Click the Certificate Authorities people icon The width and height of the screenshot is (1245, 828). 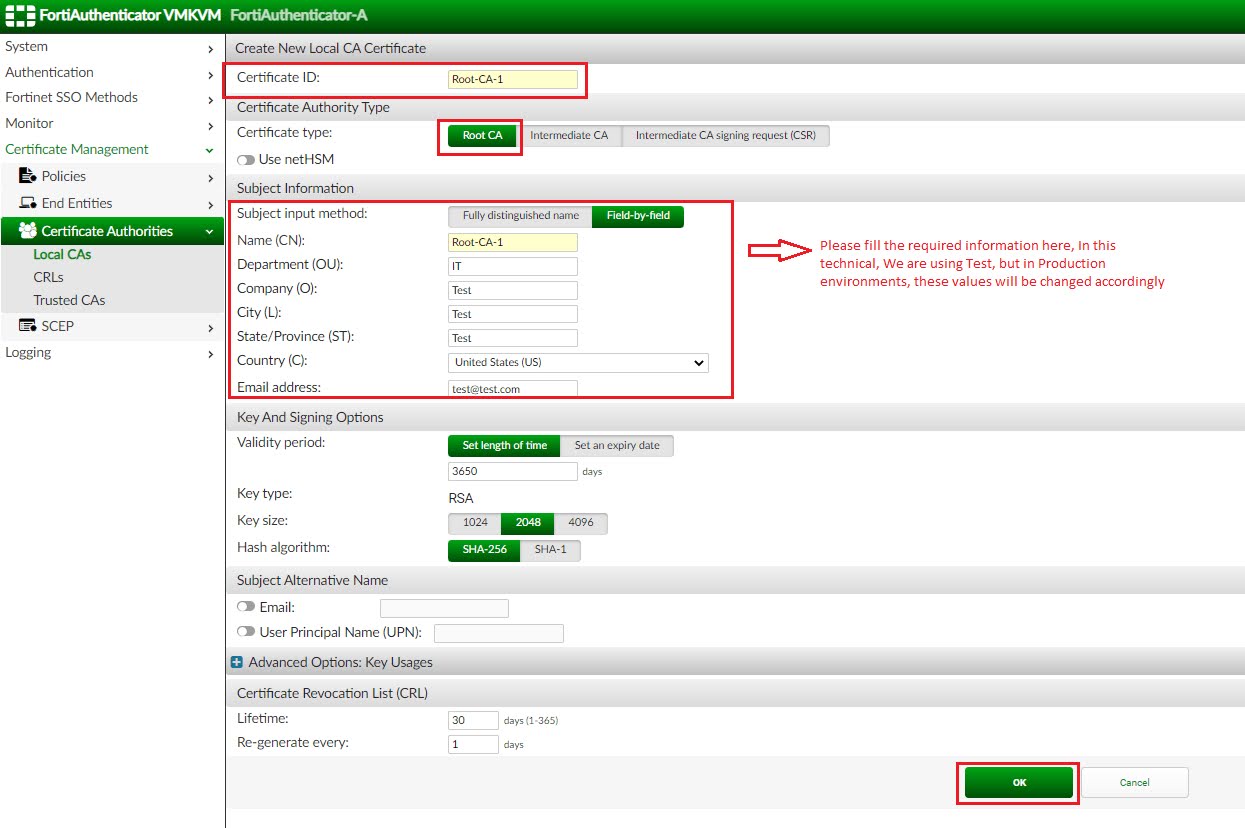click(x=27, y=231)
